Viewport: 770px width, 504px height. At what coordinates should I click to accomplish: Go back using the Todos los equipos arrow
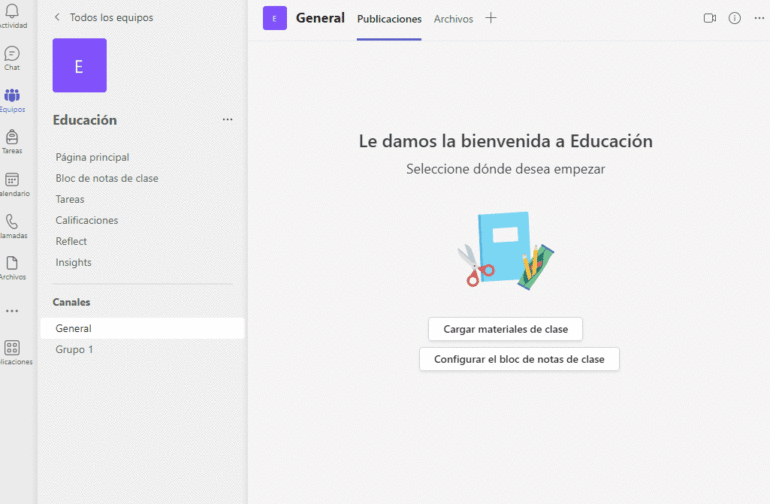[57, 17]
